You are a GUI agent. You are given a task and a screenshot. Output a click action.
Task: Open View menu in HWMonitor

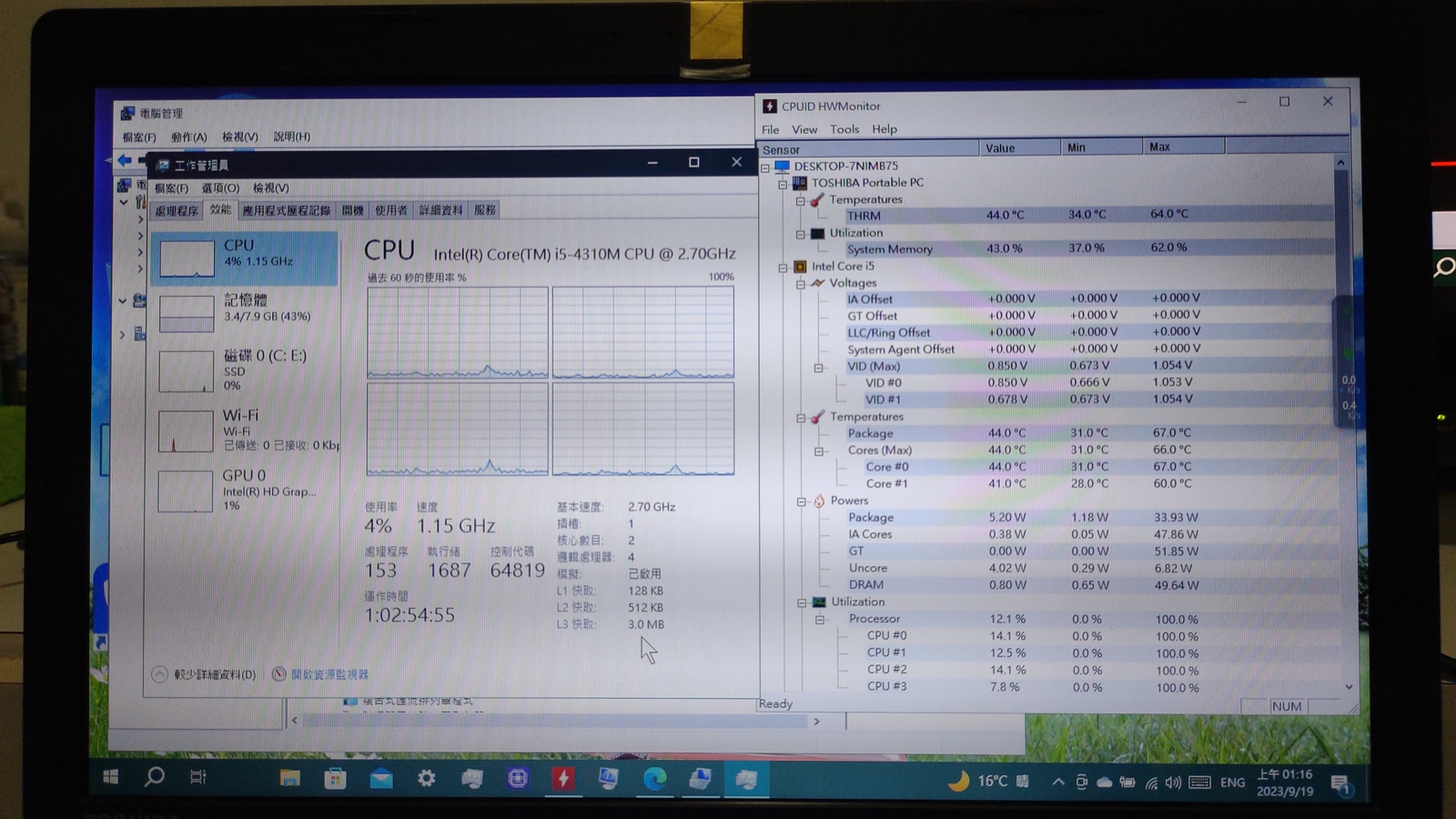[x=804, y=129]
